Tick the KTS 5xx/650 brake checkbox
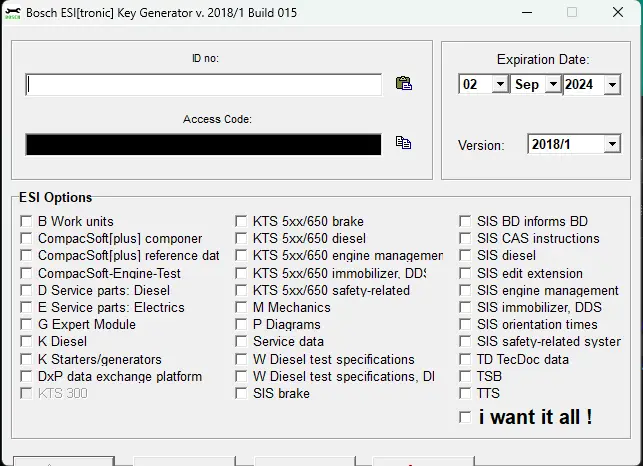This screenshot has height=466, width=643. pos(242,222)
